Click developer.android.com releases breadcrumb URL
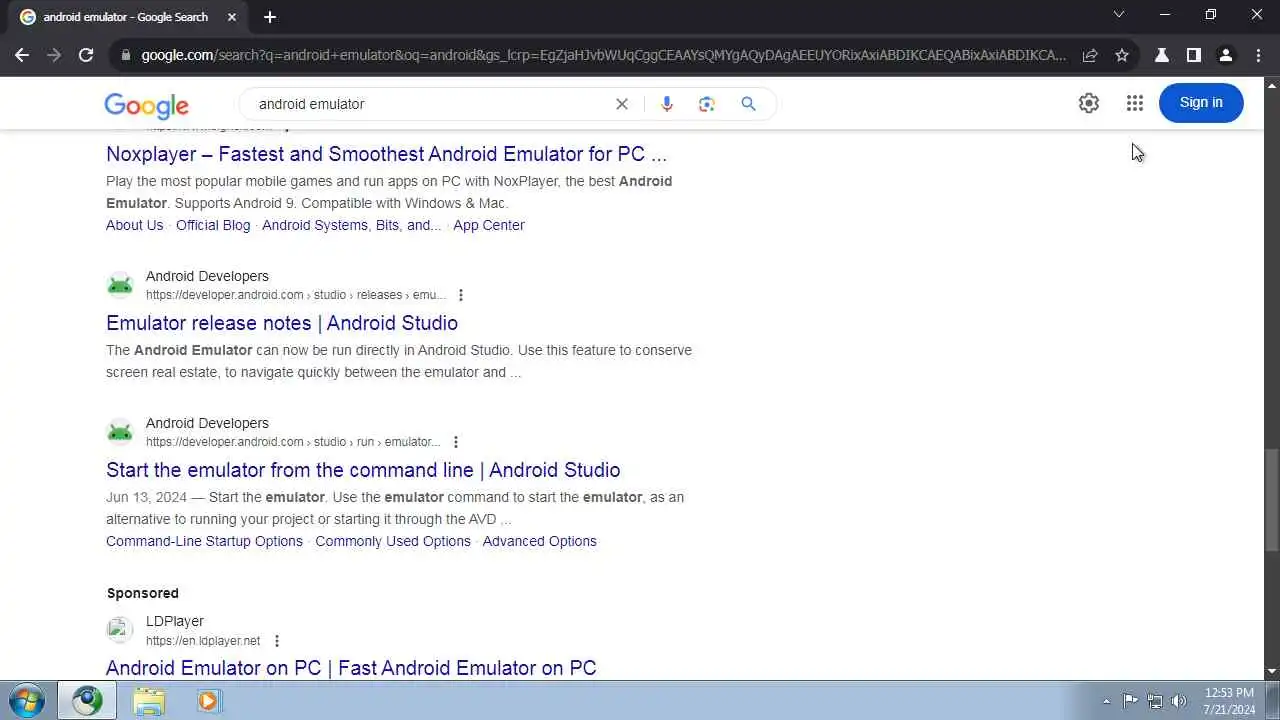This screenshot has height=720, width=1280. tap(296, 295)
